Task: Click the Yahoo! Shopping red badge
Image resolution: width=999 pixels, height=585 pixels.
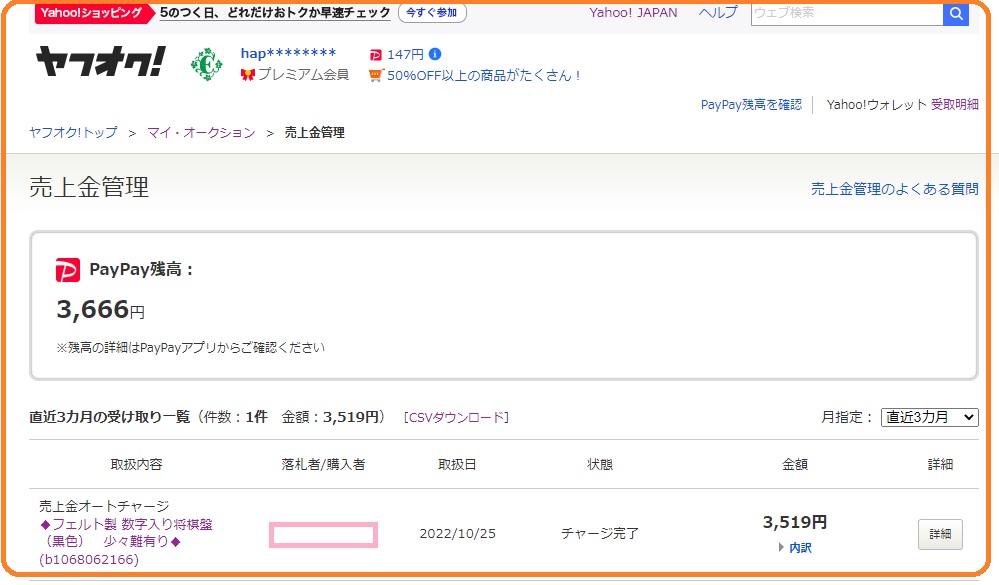Action: pos(94,13)
